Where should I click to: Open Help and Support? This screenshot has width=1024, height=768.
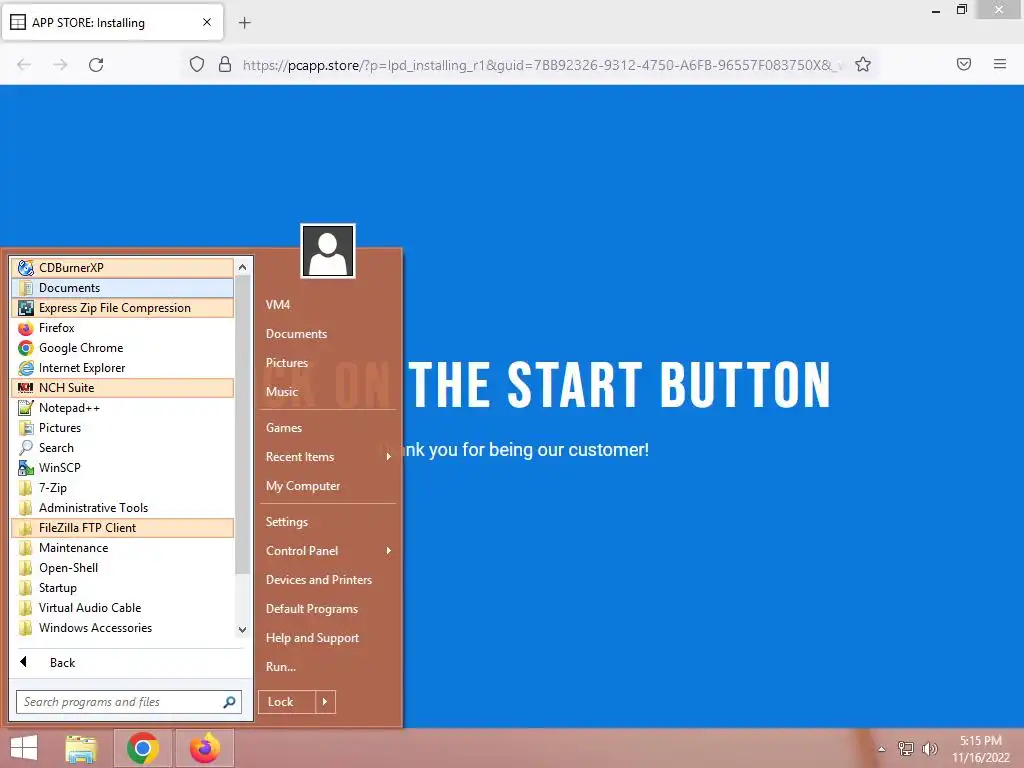(x=328, y=638)
